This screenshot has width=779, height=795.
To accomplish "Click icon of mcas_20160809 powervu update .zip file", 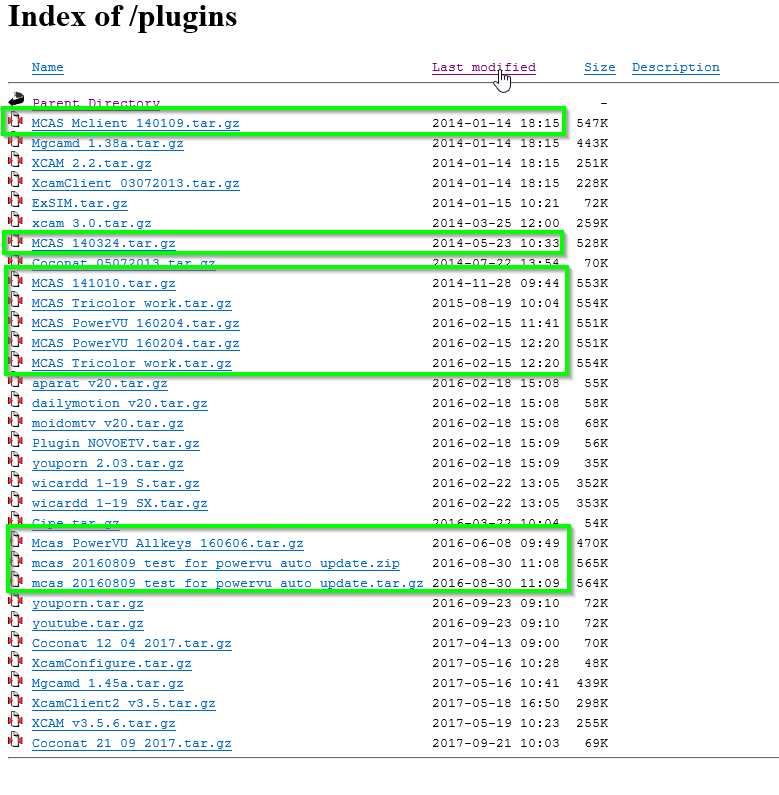I will pyautogui.click(x=16, y=561).
